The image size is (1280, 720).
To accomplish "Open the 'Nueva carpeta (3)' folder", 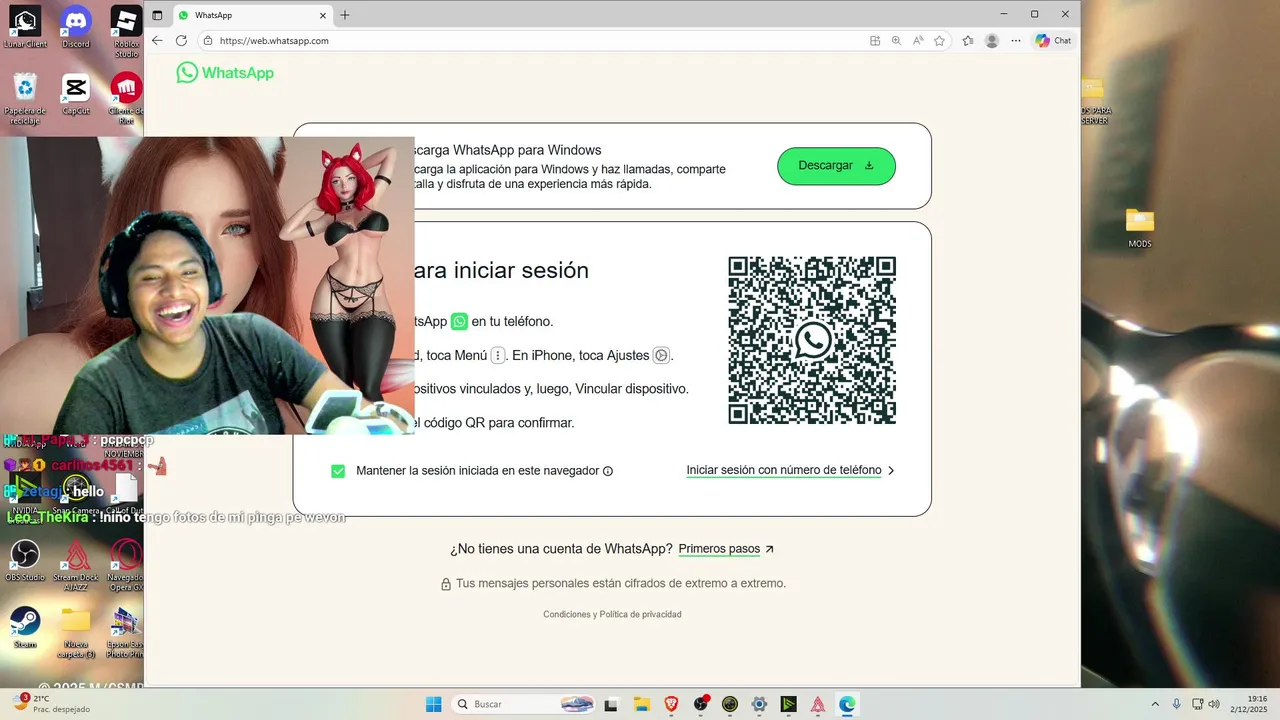I will pyautogui.click(x=76, y=632).
